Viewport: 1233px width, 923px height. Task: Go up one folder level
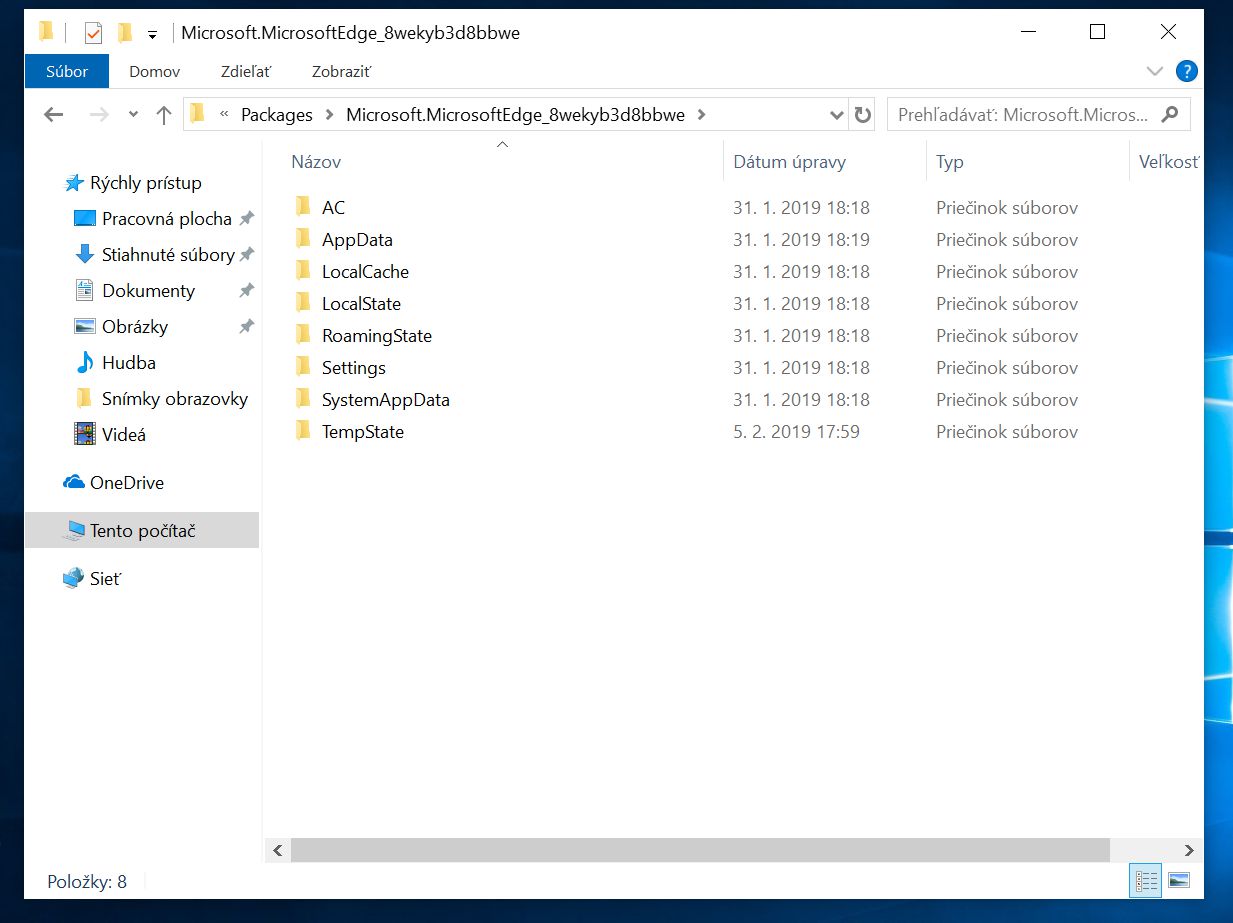(x=164, y=115)
